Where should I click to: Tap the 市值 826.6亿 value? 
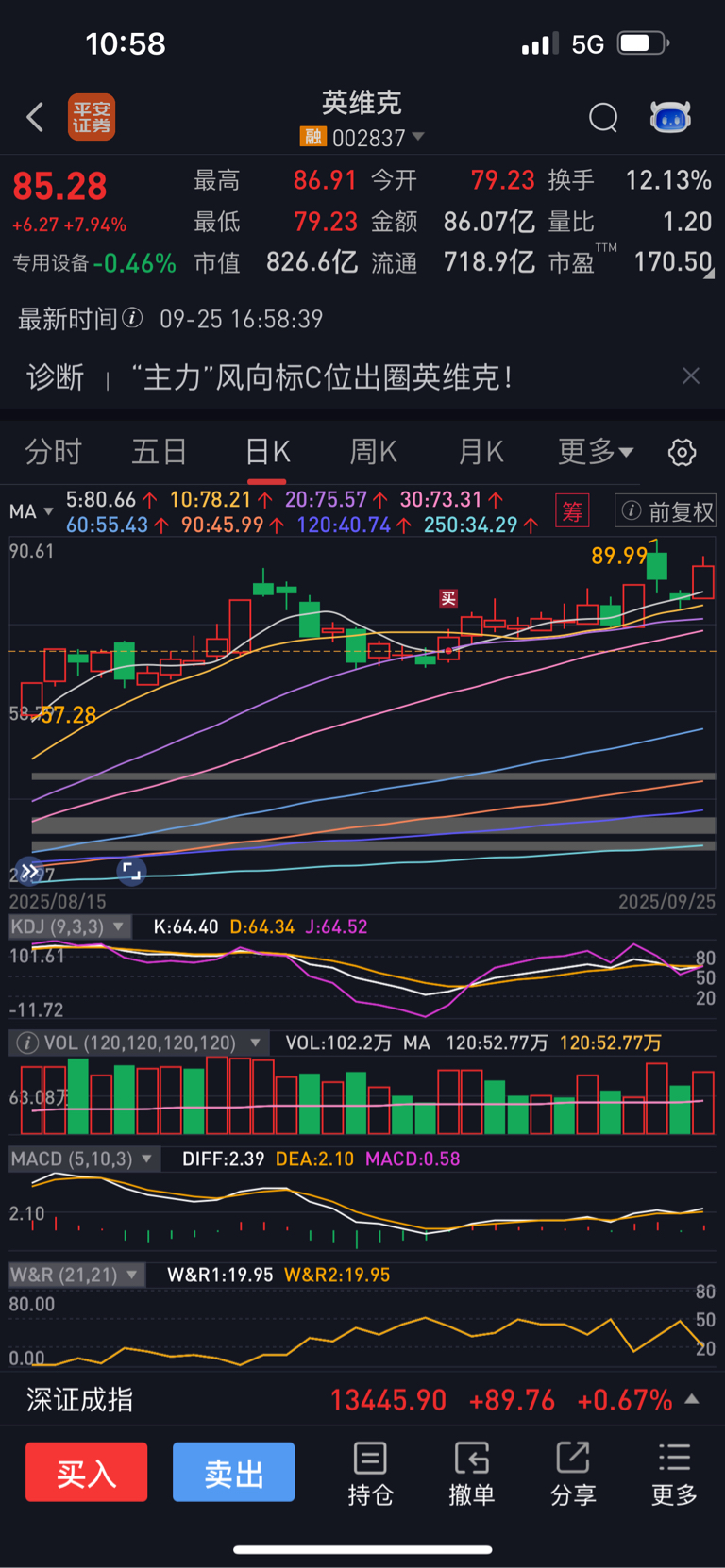coord(312,261)
